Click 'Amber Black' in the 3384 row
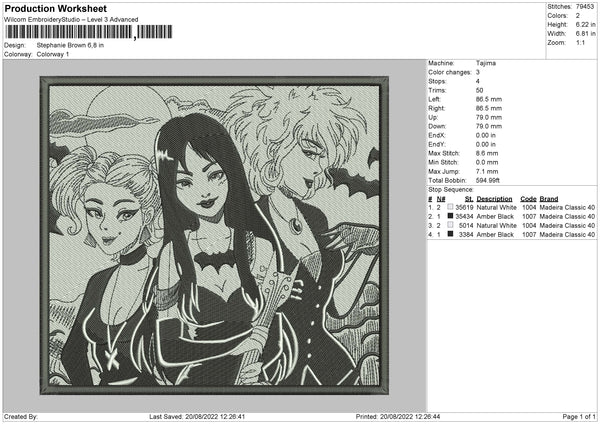The width and height of the screenshot is (600, 424). [x=495, y=235]
